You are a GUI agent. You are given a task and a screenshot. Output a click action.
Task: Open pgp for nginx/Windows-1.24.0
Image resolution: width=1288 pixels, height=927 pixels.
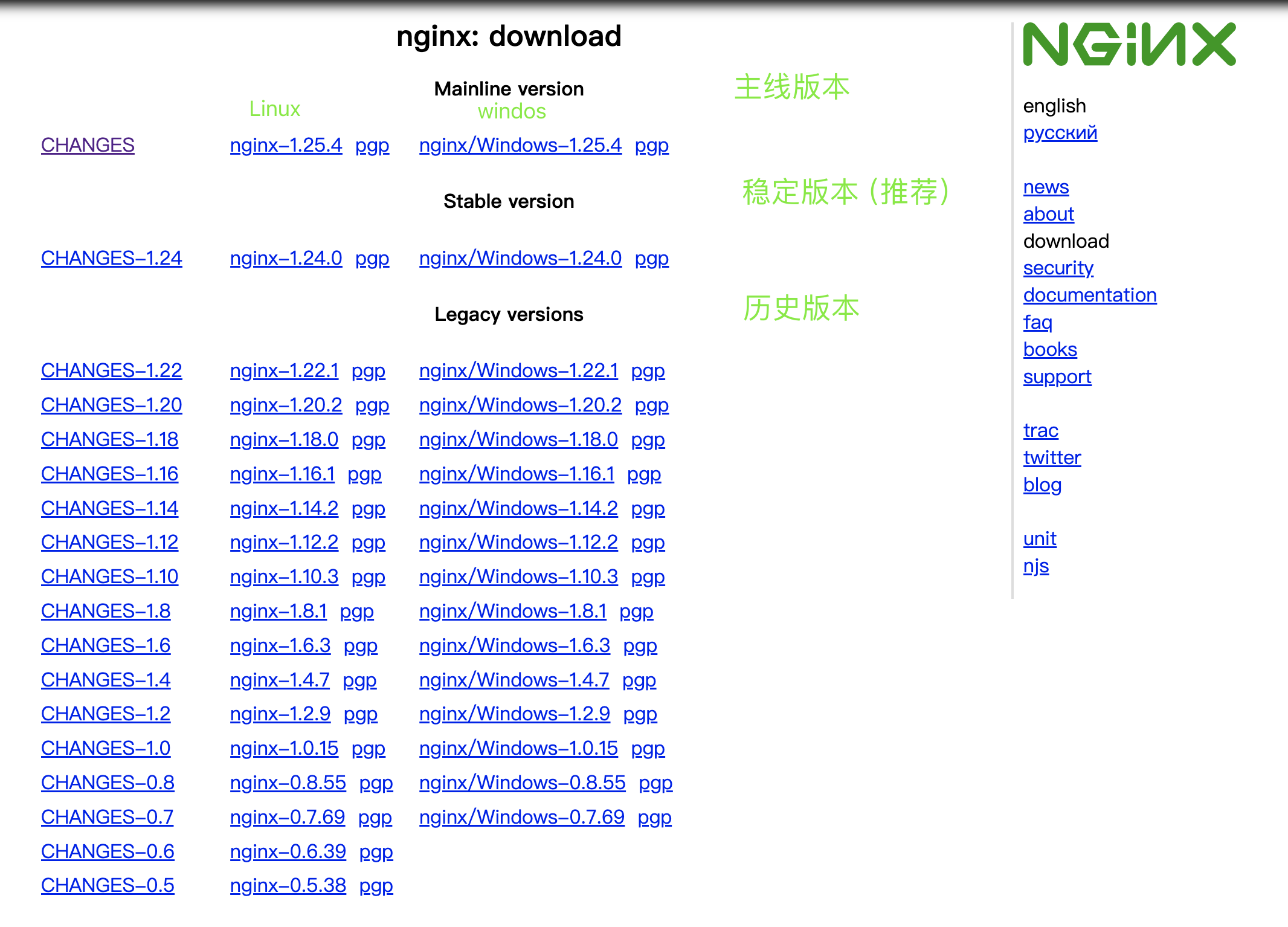(652, 259)
